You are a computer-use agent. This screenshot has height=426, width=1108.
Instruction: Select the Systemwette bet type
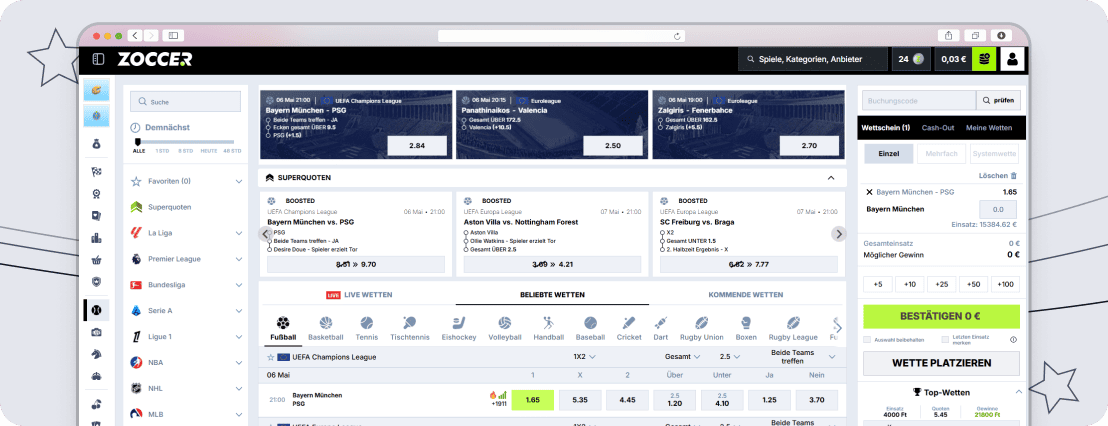point(994,153)
